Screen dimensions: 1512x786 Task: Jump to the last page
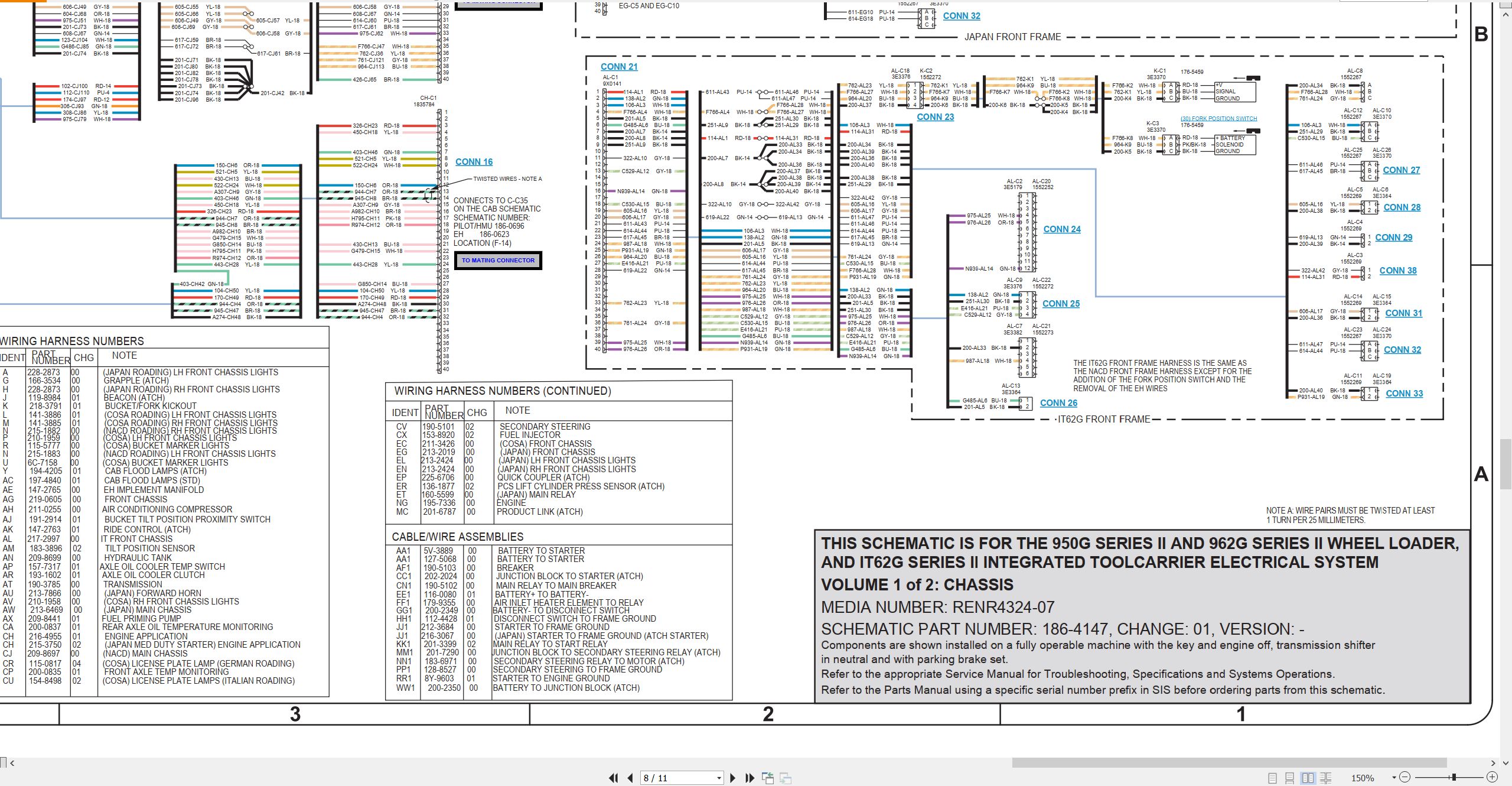click(x=750, y=778)
